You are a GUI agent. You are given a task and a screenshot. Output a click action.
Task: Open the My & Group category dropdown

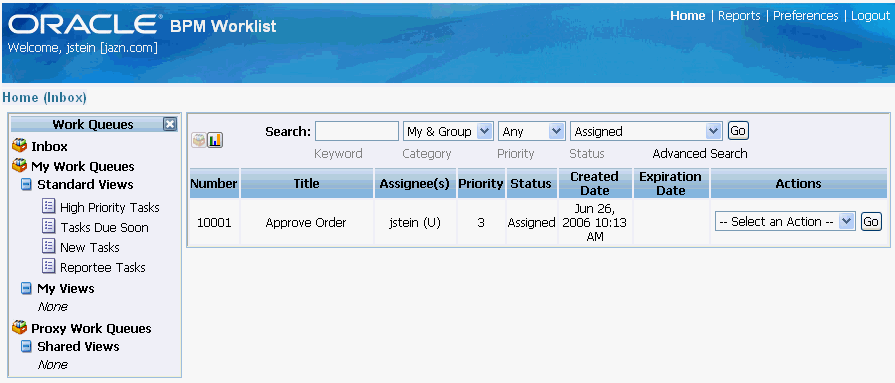(448, 131)
